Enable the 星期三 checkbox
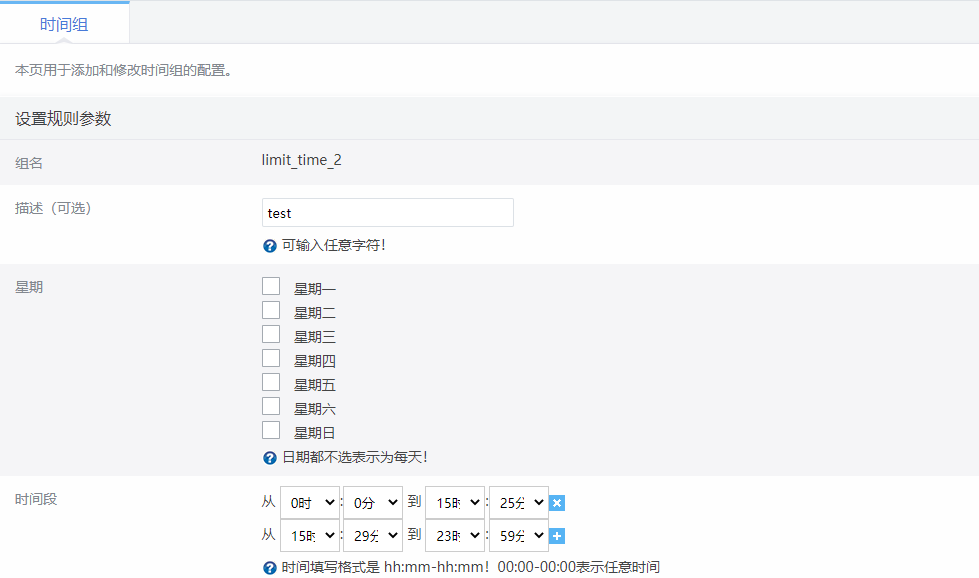 tap(271, 335)
